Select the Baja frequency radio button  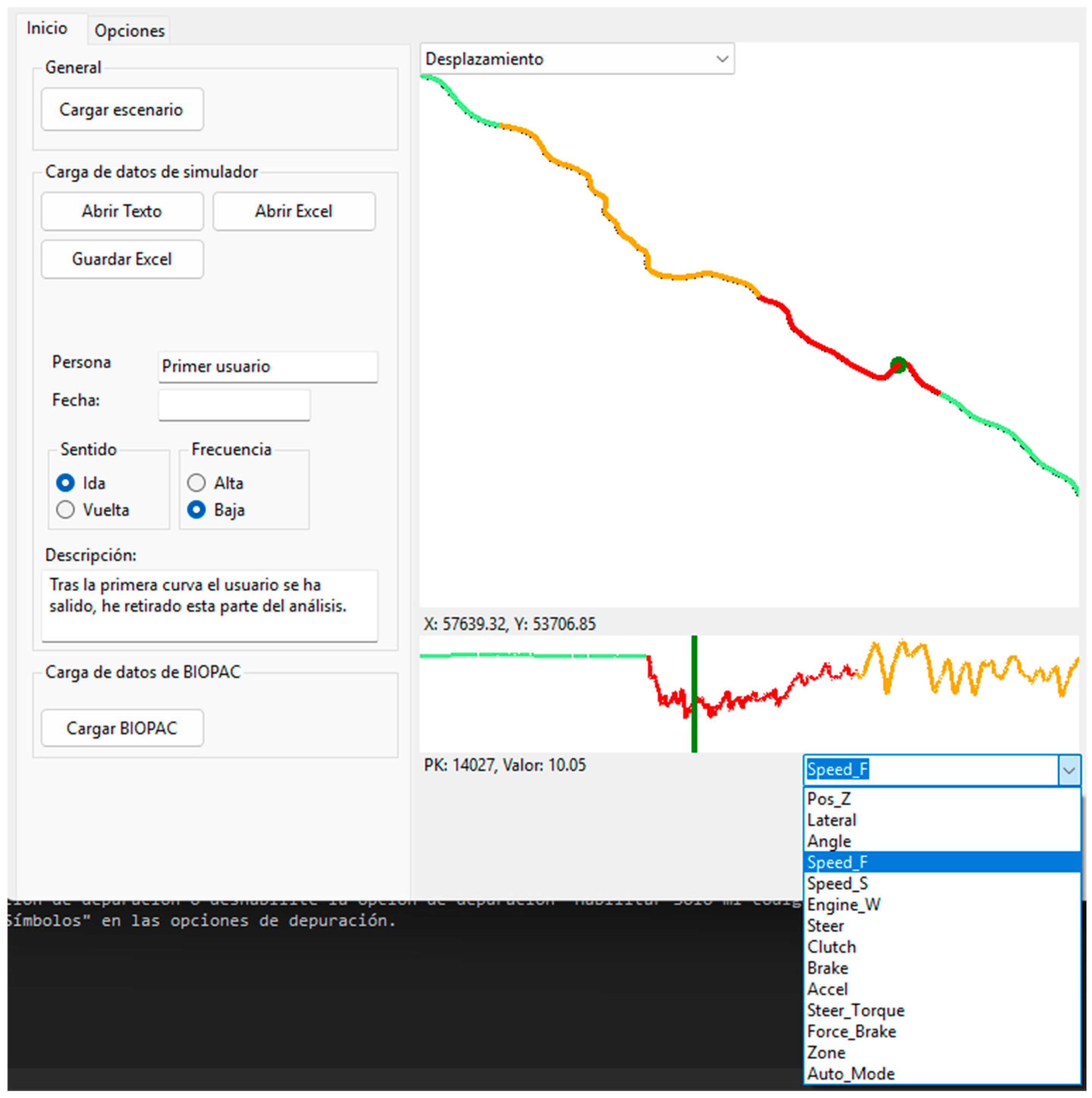pos(197,510)
